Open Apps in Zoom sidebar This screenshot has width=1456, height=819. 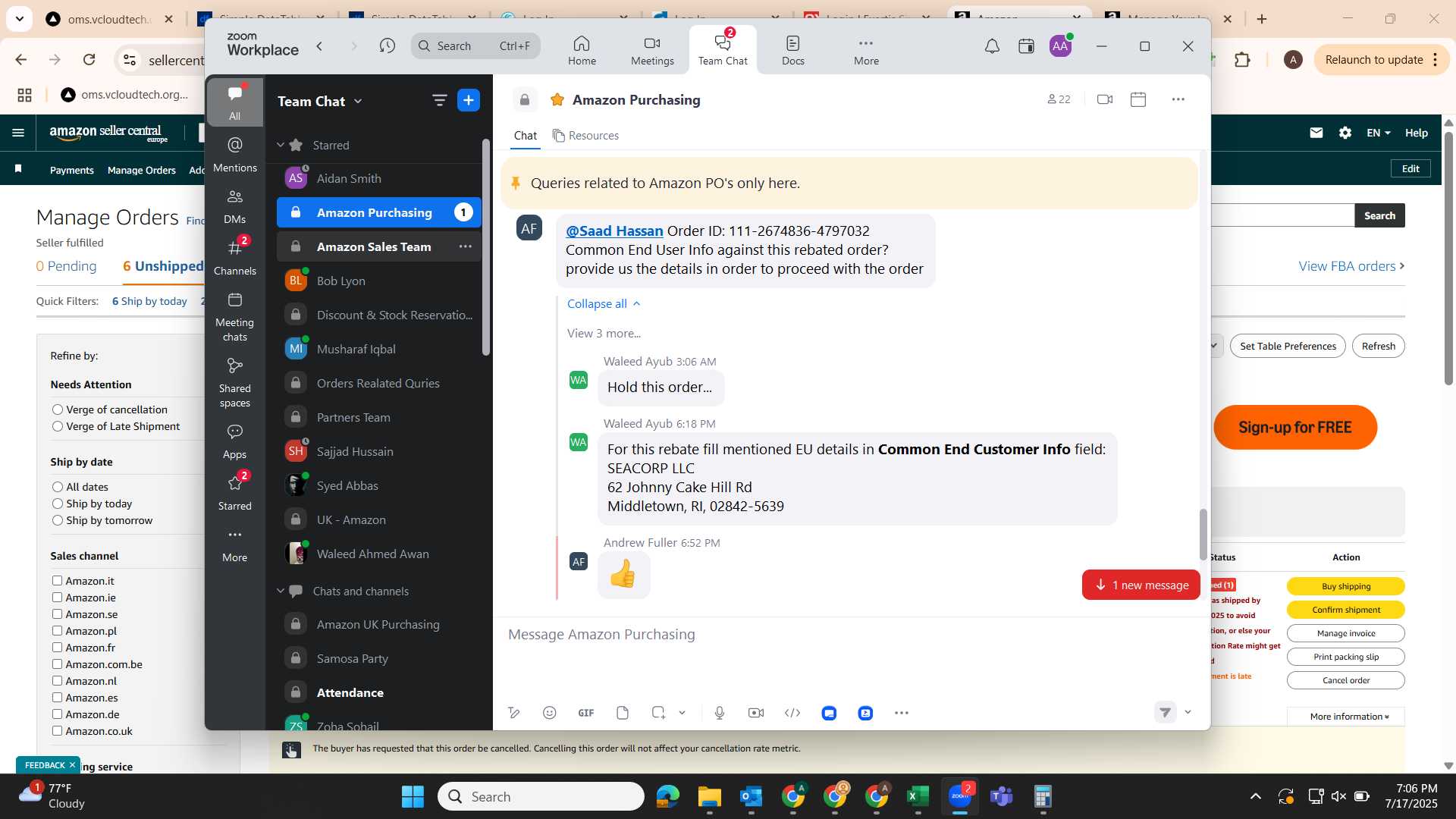[x=235, y=441]
